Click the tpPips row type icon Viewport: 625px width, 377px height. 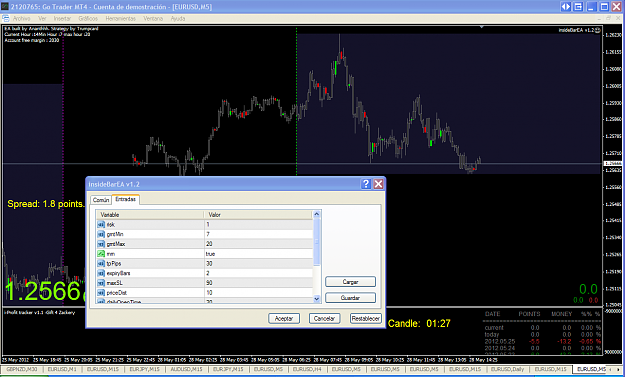click(101, 263)
